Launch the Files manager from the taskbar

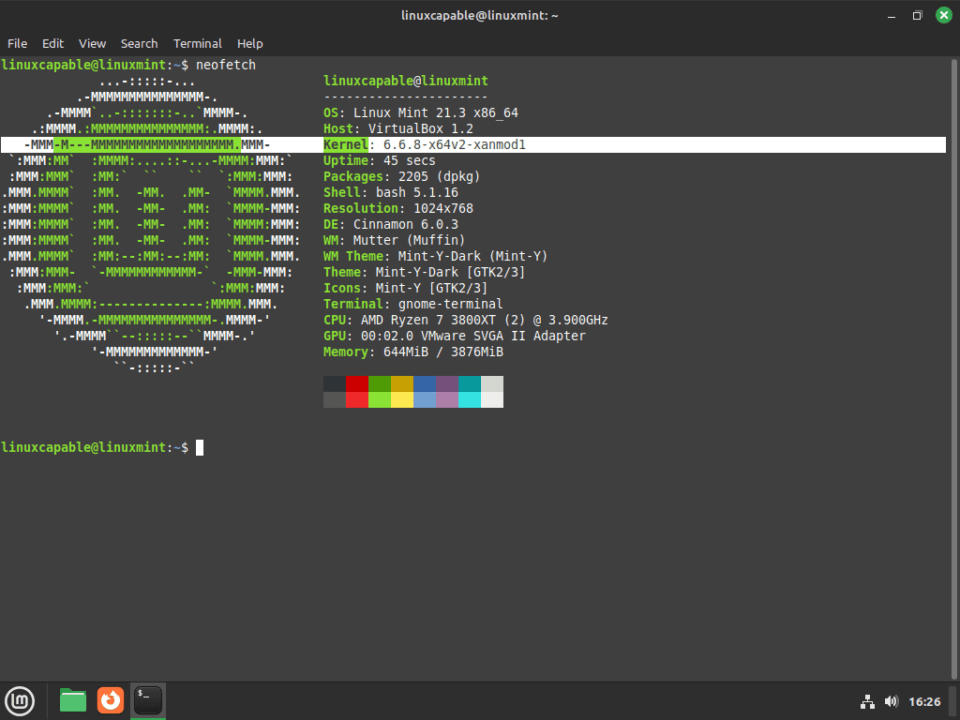point(72,700)
